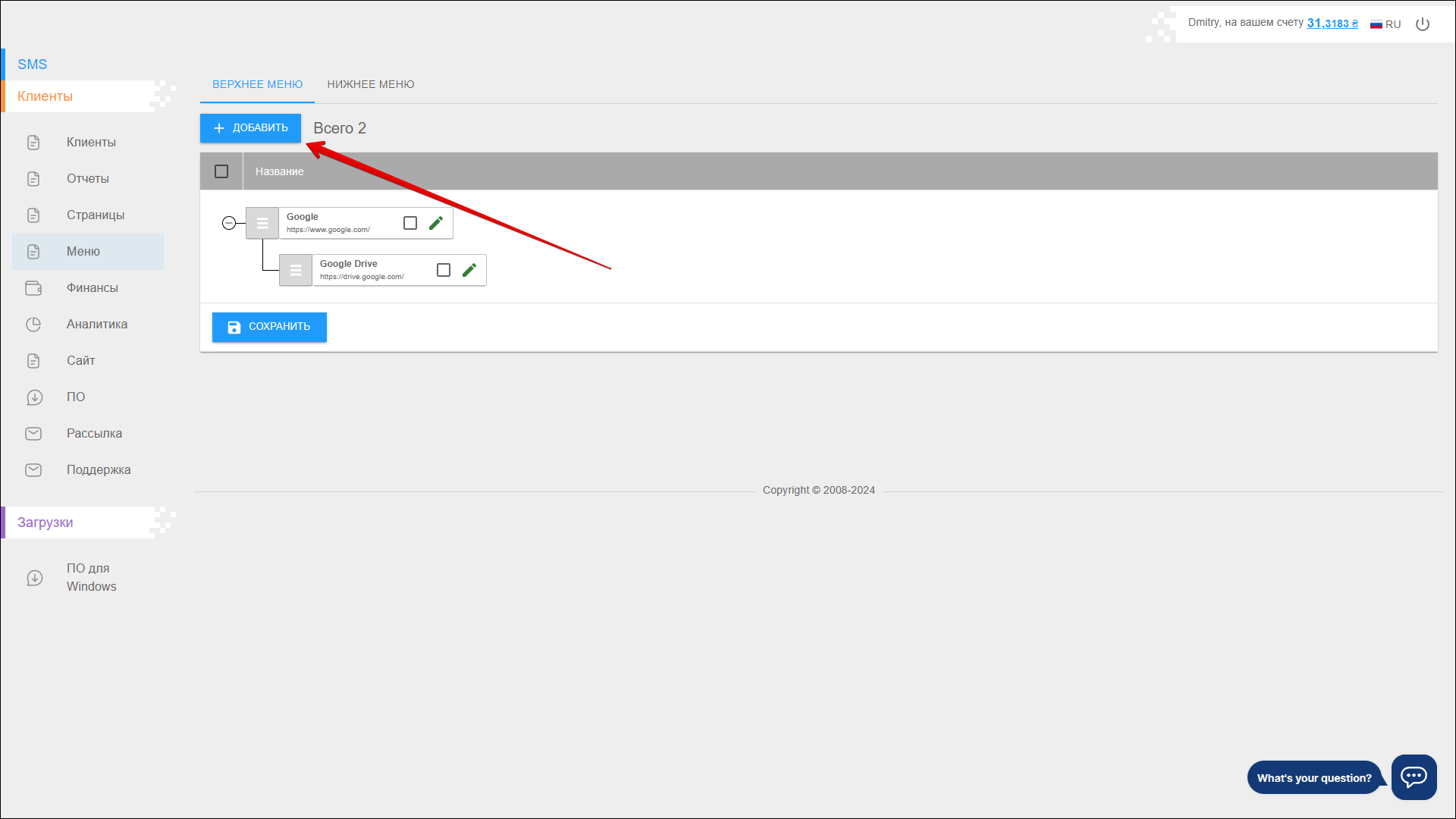Screen dimensions: 1456x819
Task: Open the Рассылка mail item
Action: 94,434
